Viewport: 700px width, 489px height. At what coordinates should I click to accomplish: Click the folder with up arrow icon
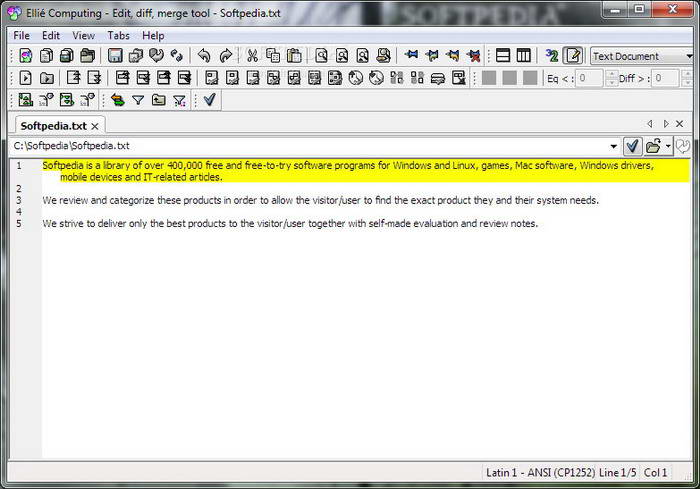tap(158, 100)
